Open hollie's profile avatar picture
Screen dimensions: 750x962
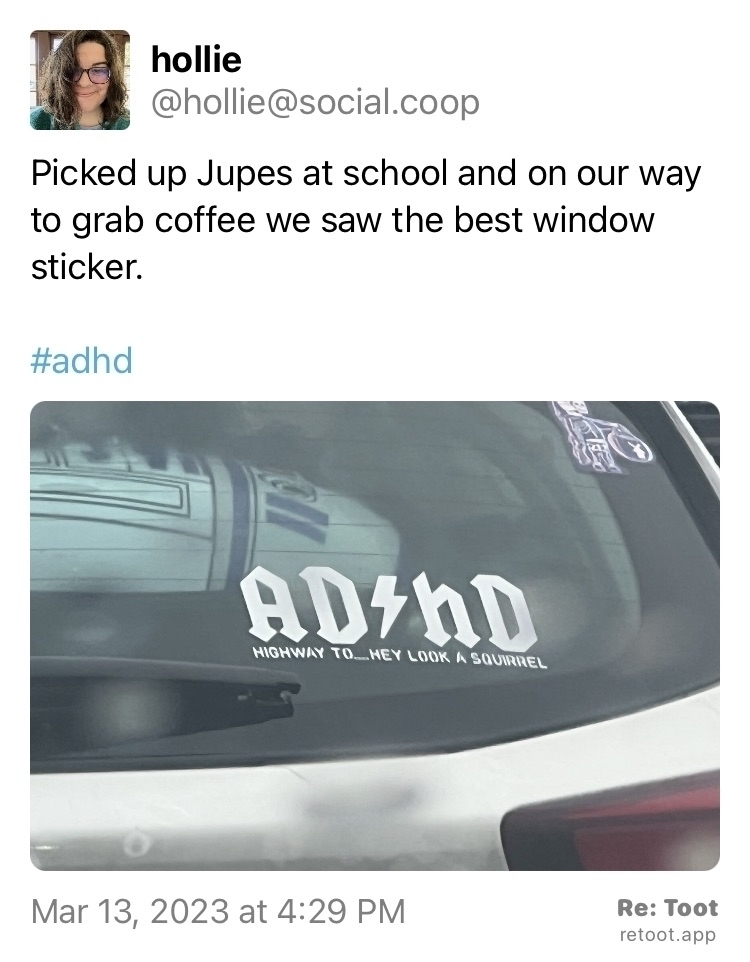pos(80,80)
